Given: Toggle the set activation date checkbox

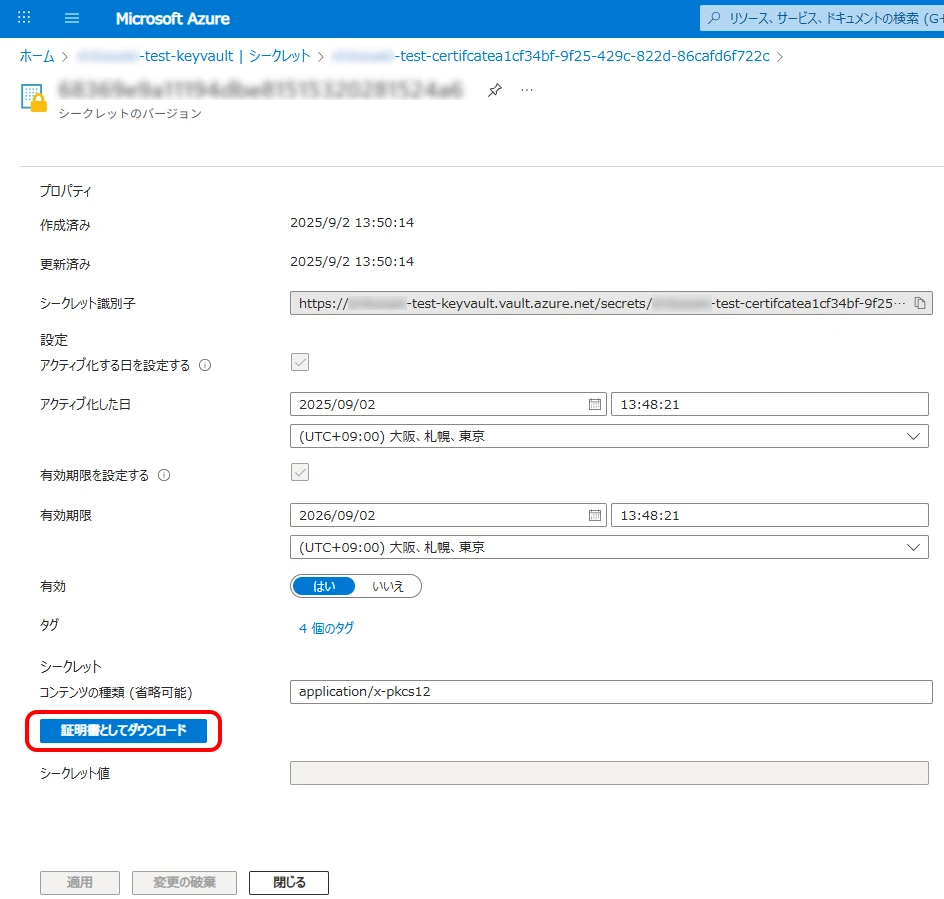Looking at the screenshot, I should tap(300, 362).
